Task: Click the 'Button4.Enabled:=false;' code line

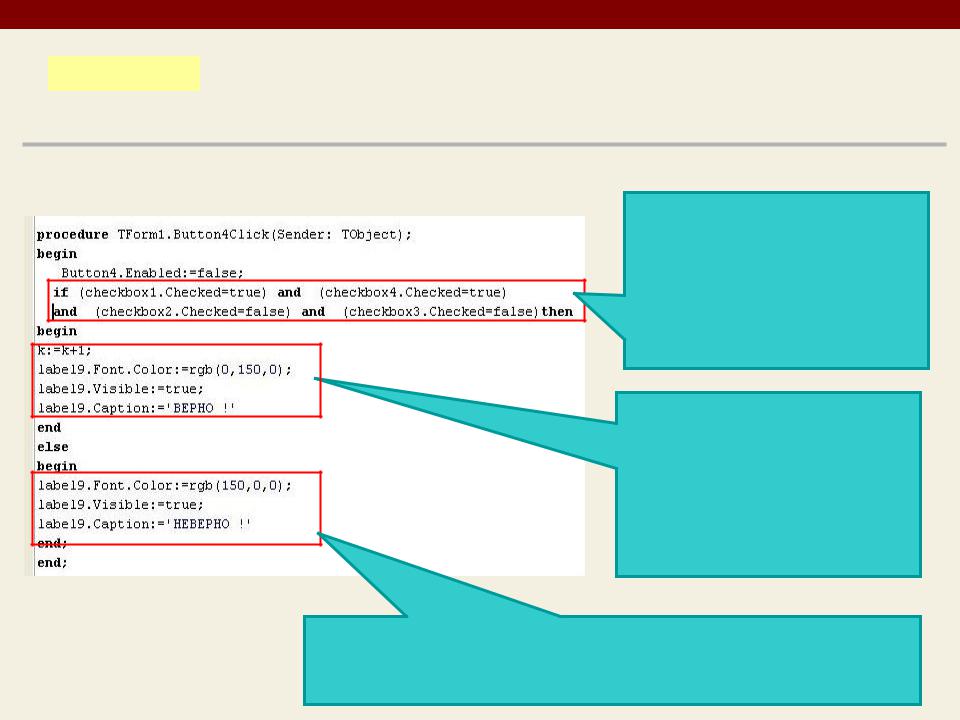Action: tap(152, 273)
